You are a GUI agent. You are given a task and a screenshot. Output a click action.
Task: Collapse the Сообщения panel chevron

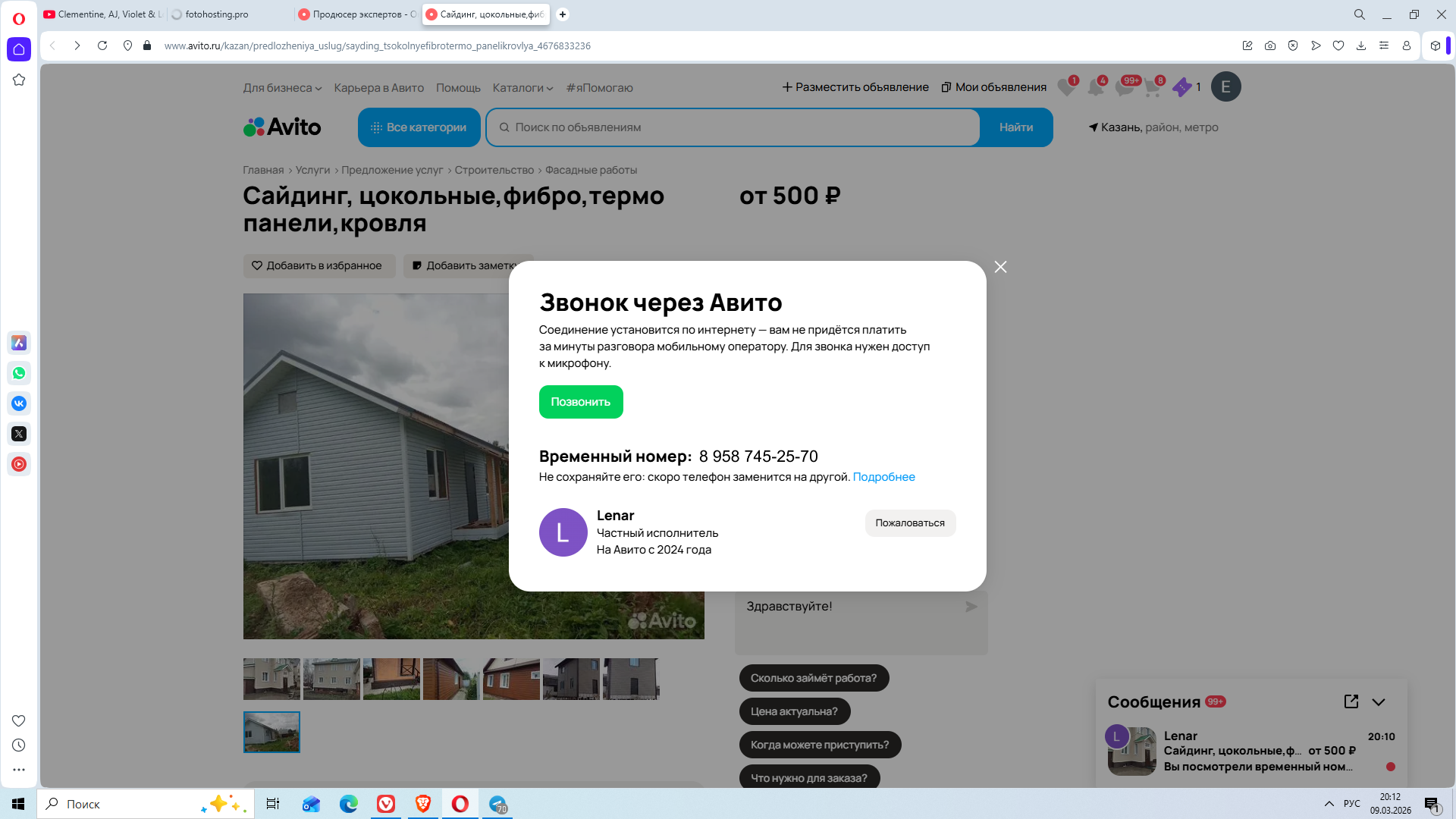[1379, 702]
